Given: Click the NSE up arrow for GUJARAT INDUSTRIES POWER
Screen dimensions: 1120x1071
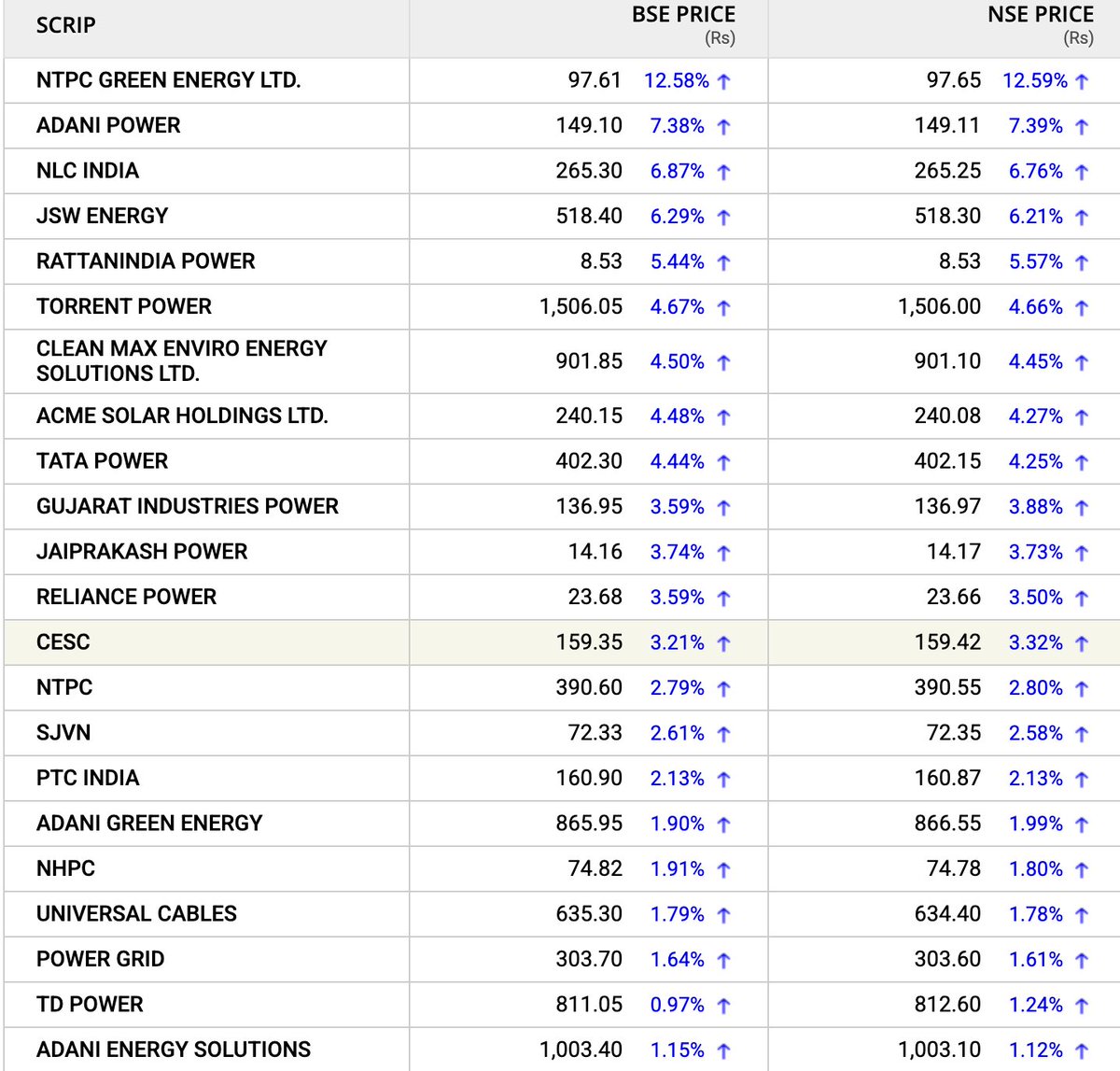Looking at the screenshot, I should pos(1082,508).
